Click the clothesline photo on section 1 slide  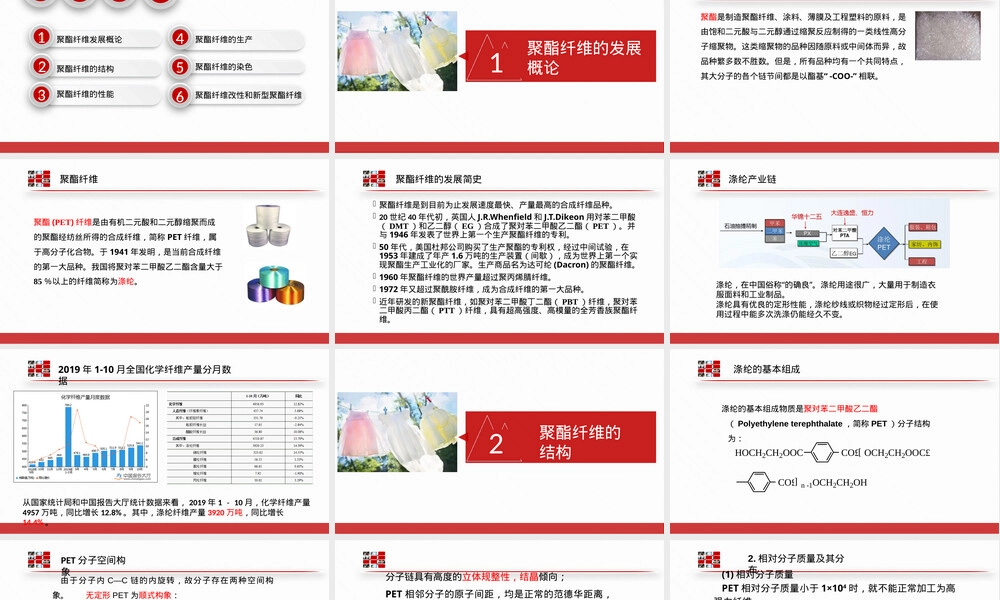click(397, 51)
